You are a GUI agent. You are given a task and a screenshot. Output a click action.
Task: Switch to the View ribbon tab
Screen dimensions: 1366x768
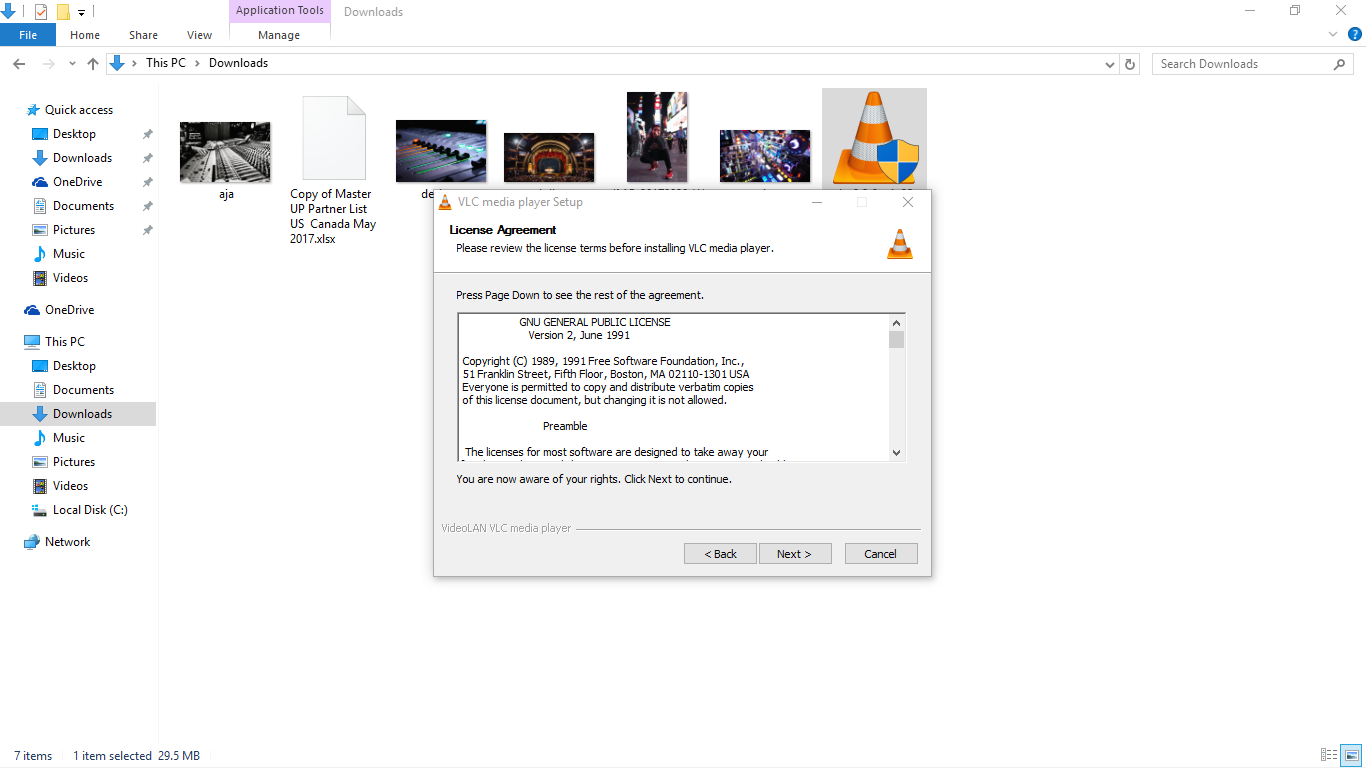[x=200, y=35]
